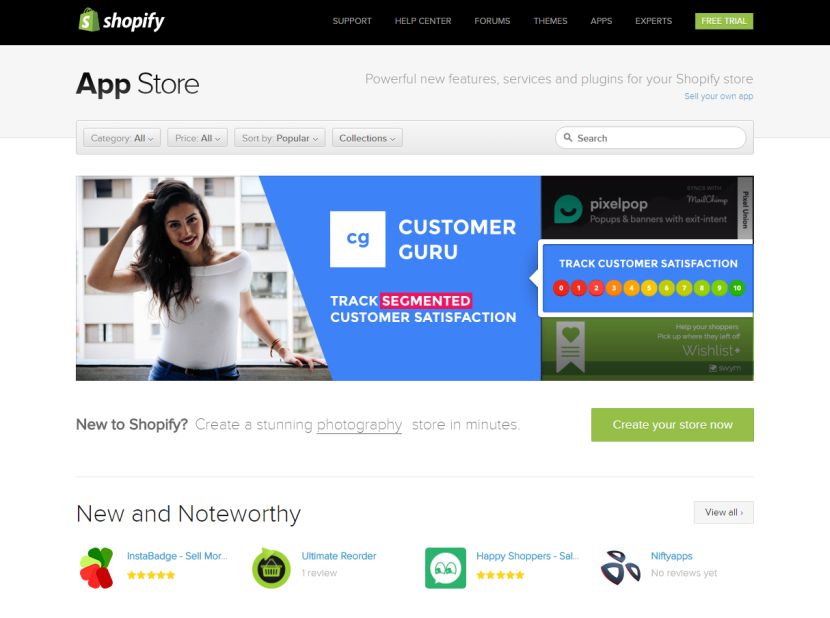Open the InstaBadge app icon
The width and height of the screenshot is (830, 618).
point(96,568)
